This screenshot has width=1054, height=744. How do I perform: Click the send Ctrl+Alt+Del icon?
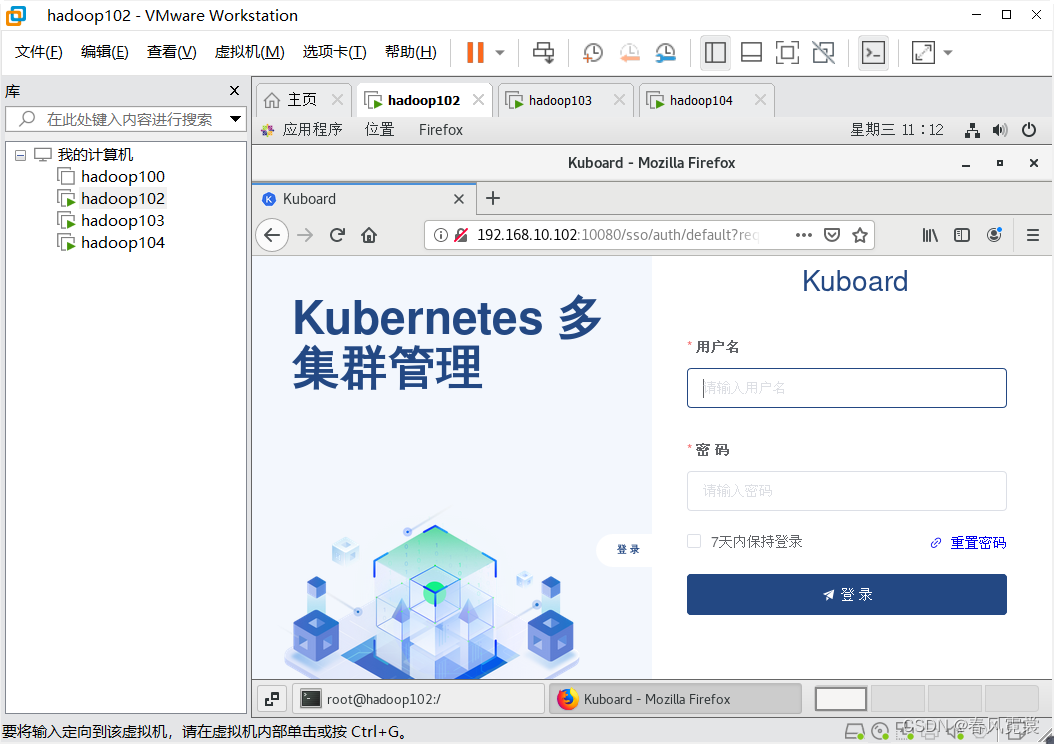[x=543, y=52]
